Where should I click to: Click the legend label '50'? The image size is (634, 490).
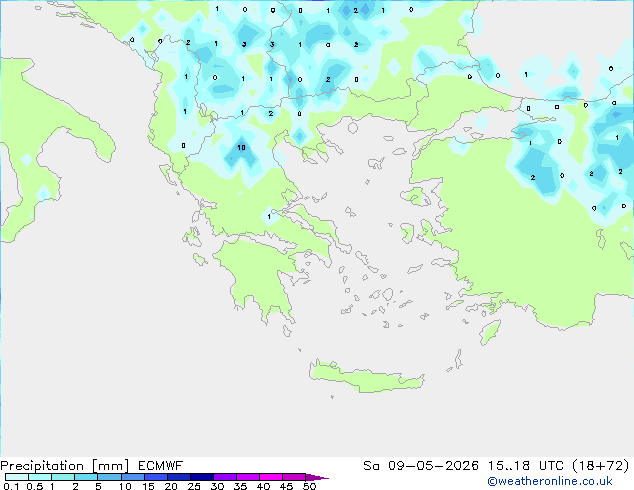[x=309, y=486]
